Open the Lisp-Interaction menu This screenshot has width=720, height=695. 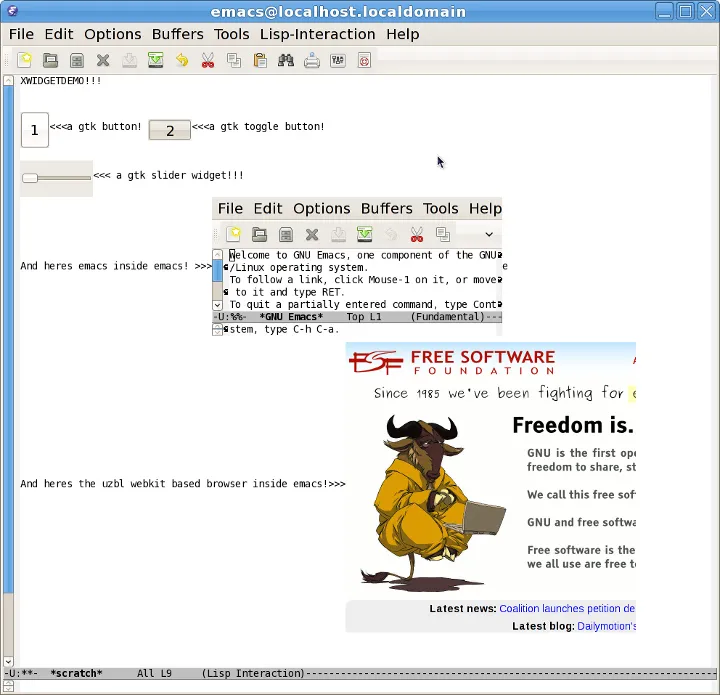[x=317, y=34]
